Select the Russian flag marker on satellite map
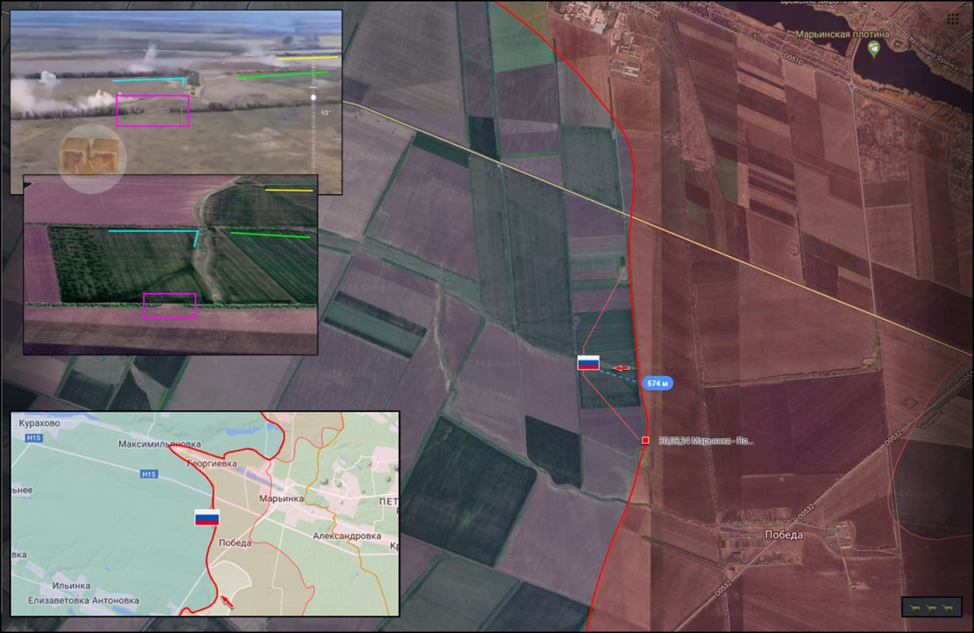 coord(588,363)
